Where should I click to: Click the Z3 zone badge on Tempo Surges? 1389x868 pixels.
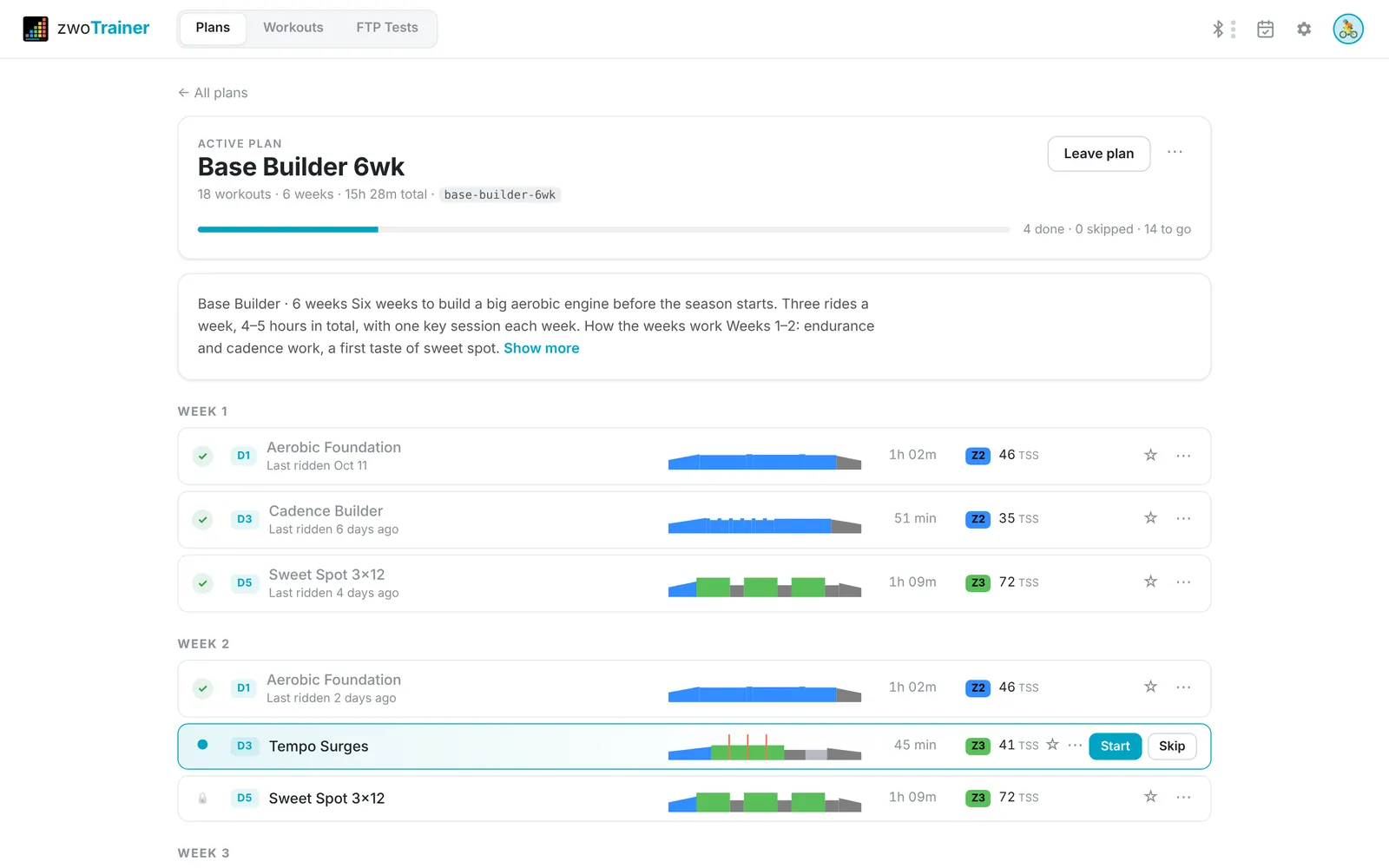coord(978,746)
